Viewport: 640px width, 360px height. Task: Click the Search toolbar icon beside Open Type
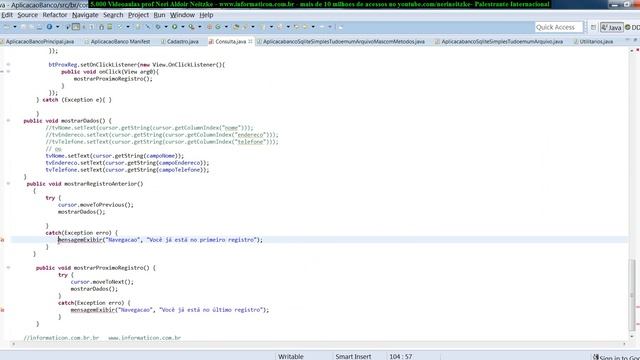tap(245, 27)
